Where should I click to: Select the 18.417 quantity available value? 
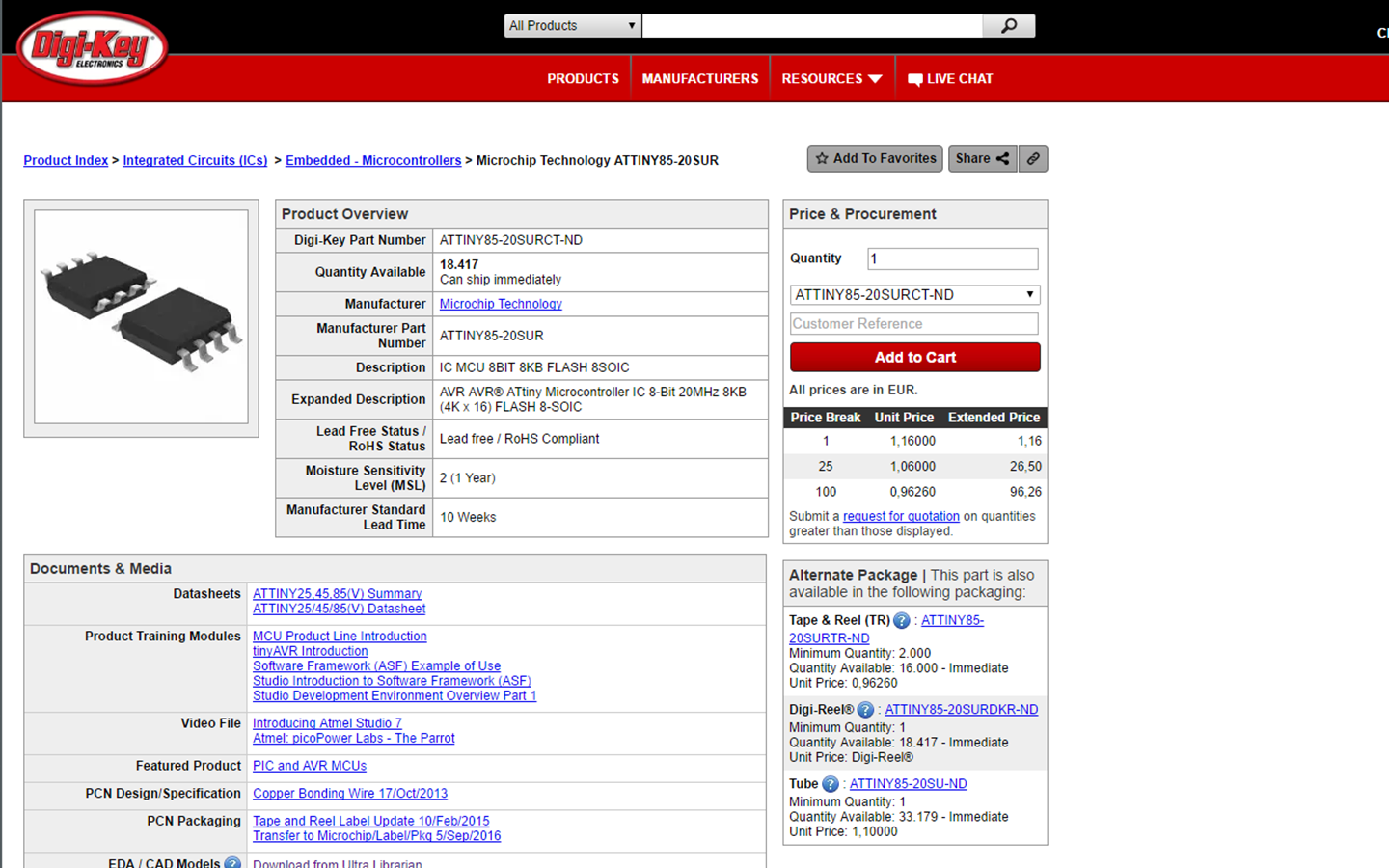coord(459,264)
